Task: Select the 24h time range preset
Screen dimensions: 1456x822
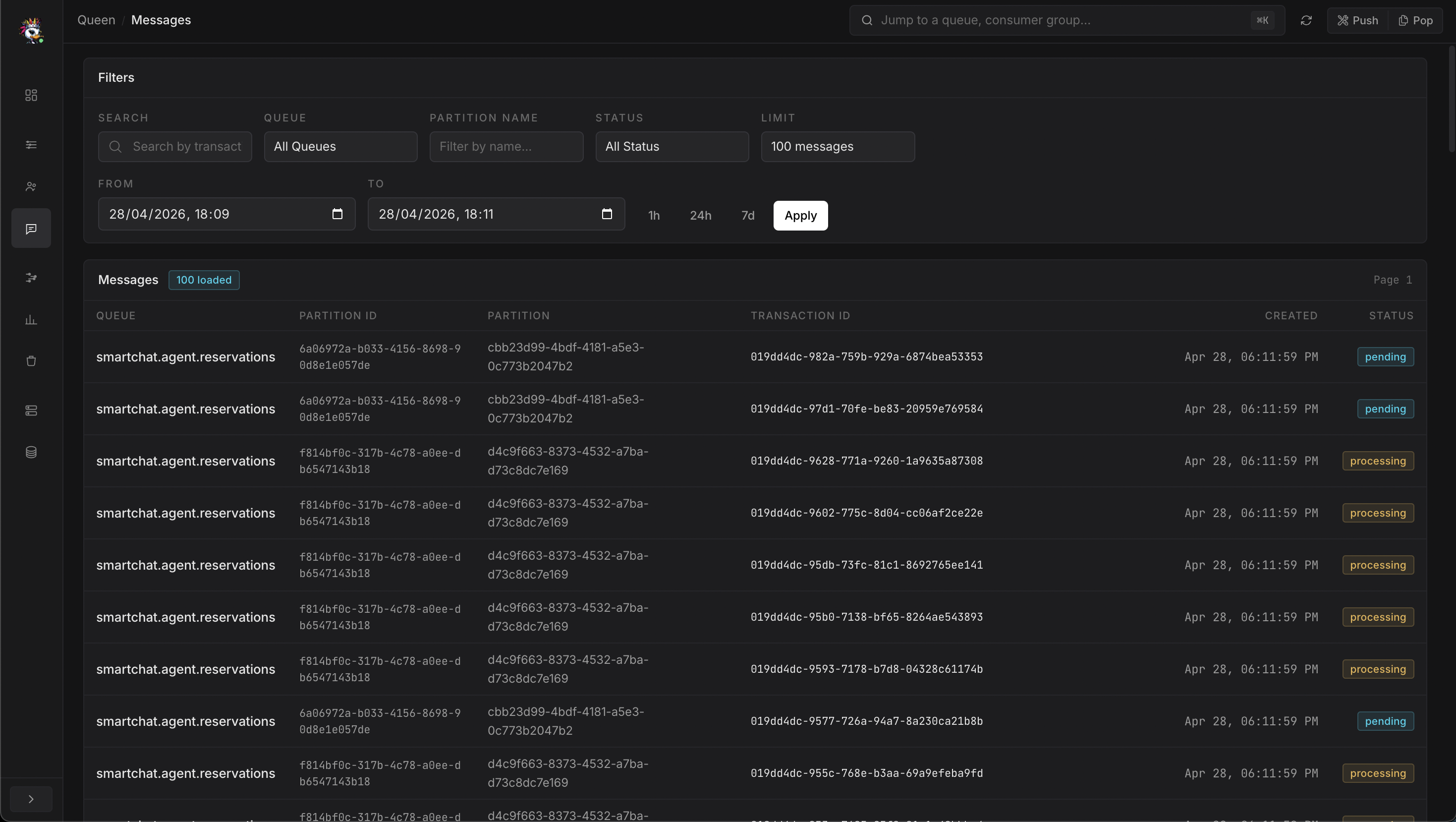Action: tap(700, 215)
